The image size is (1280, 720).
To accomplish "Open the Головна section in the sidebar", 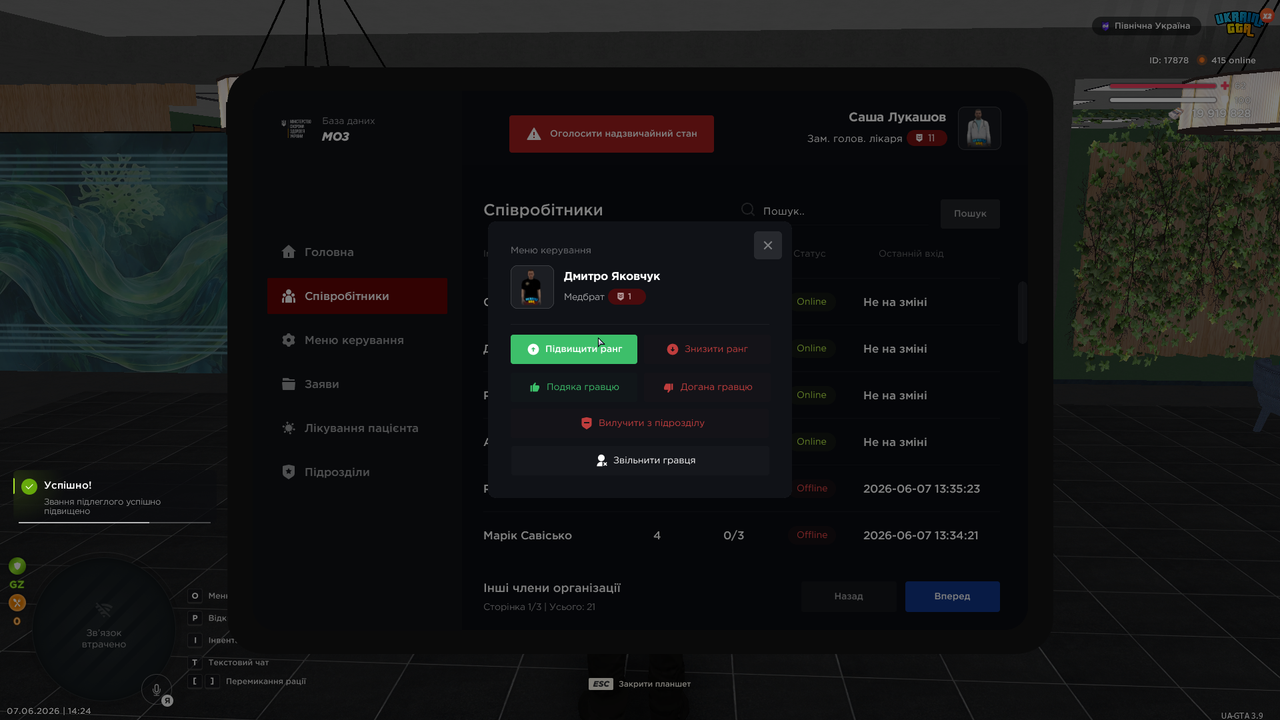I will pos(357,252).
